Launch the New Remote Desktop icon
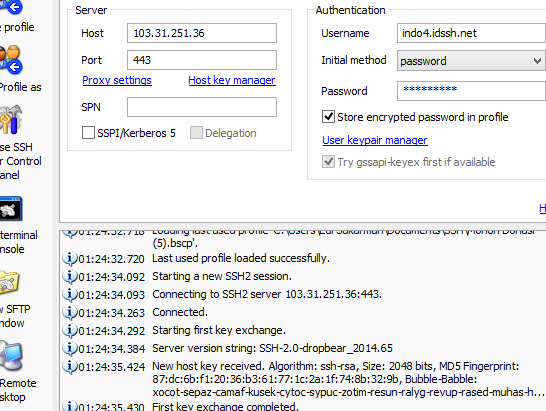This screenshot has height=411, width=546. (x=11, y=356)
